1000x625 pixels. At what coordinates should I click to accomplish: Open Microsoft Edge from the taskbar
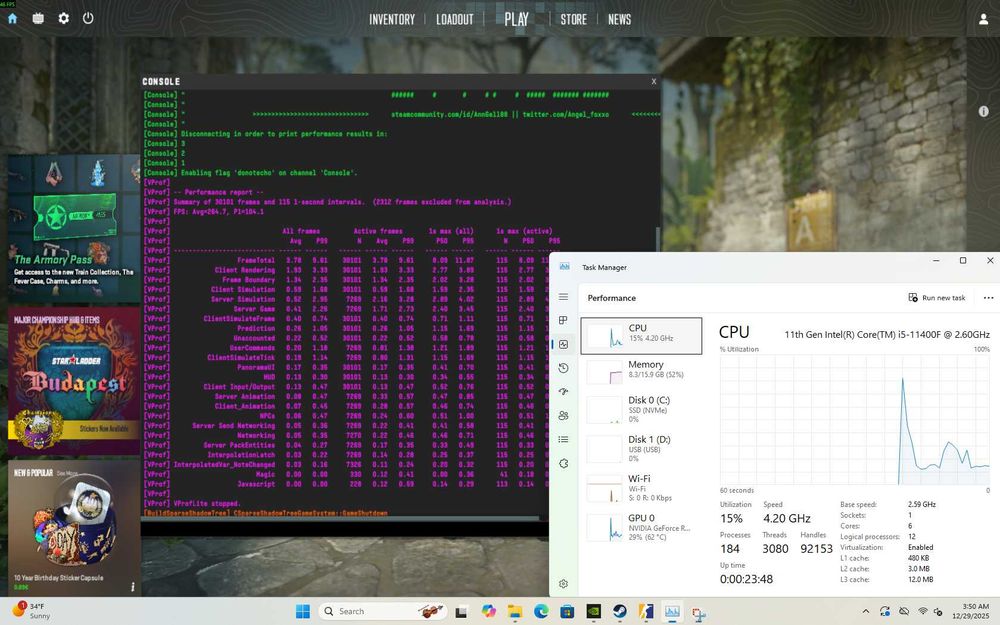(x=541, y=611)
